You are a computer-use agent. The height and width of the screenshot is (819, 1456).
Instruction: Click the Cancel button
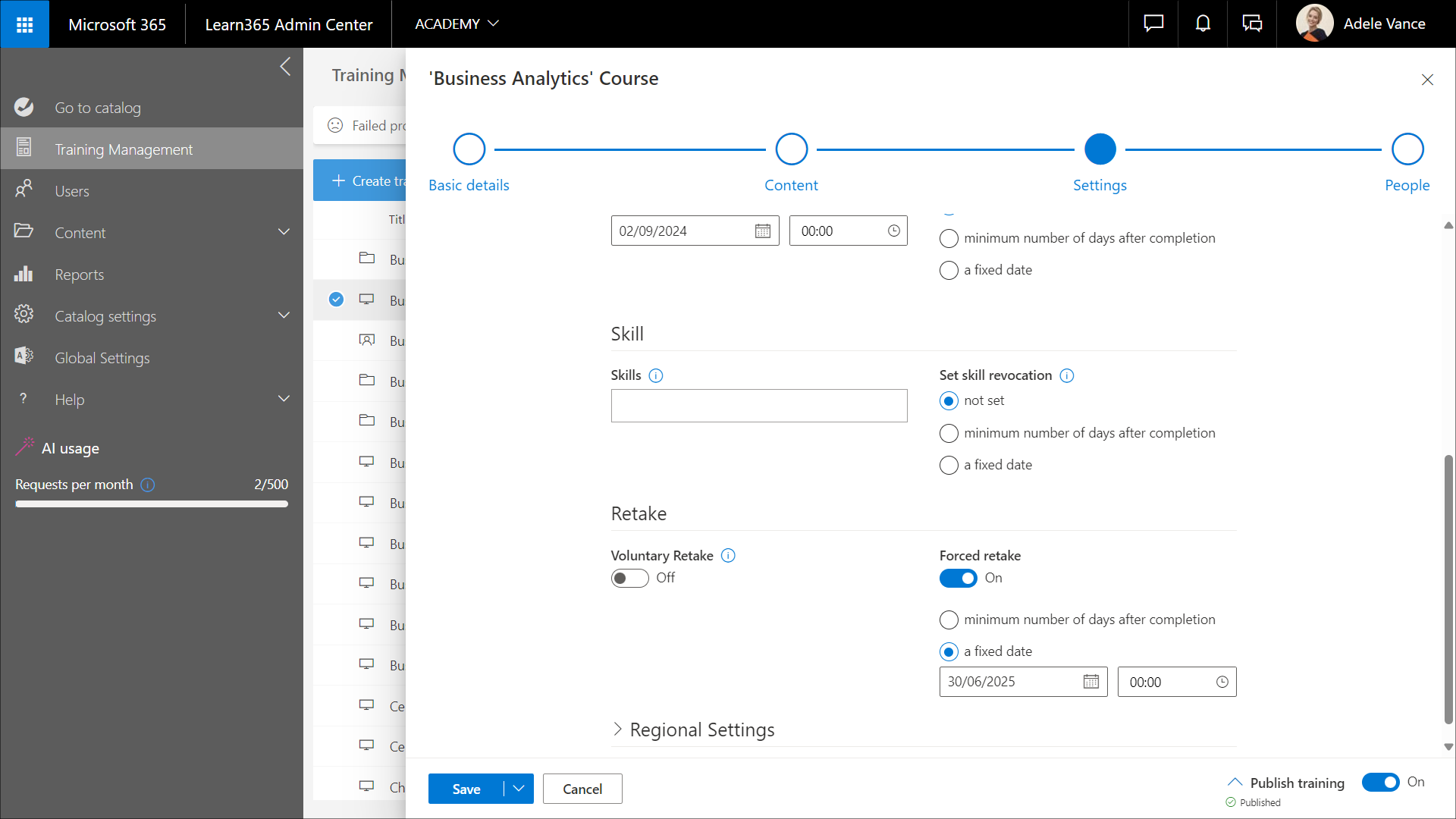pos(582,789)
